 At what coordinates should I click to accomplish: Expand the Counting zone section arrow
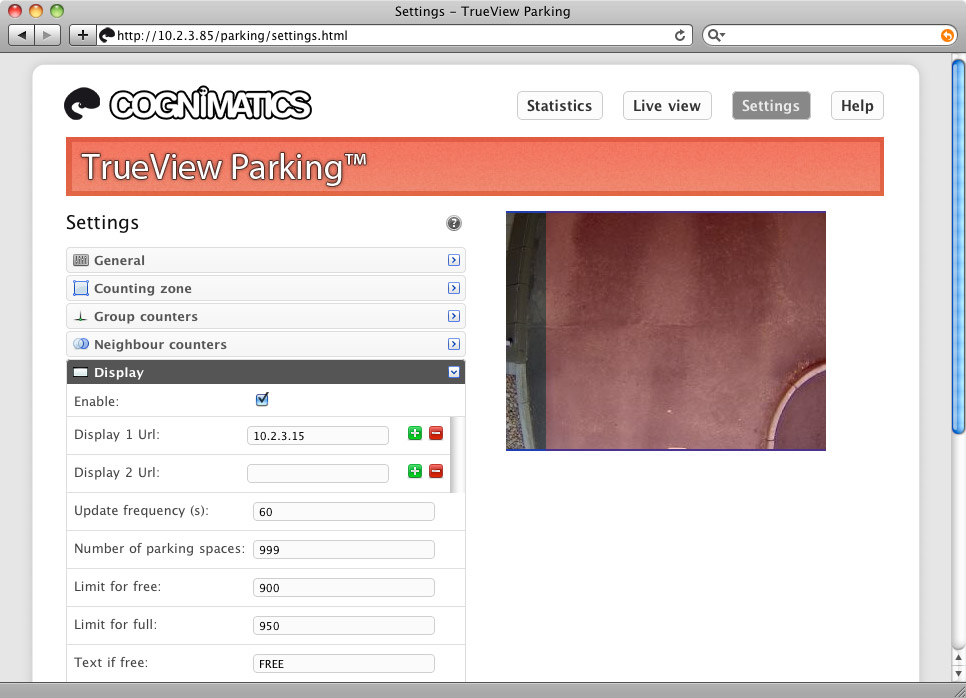453,288
